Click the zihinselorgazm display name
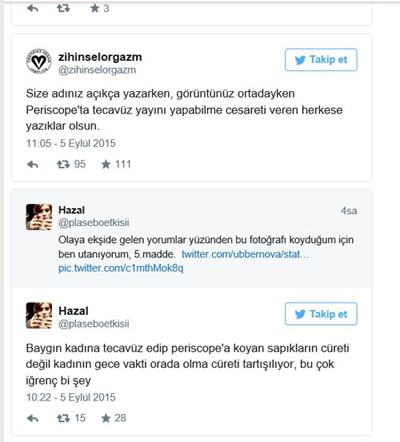 [100, 57]
